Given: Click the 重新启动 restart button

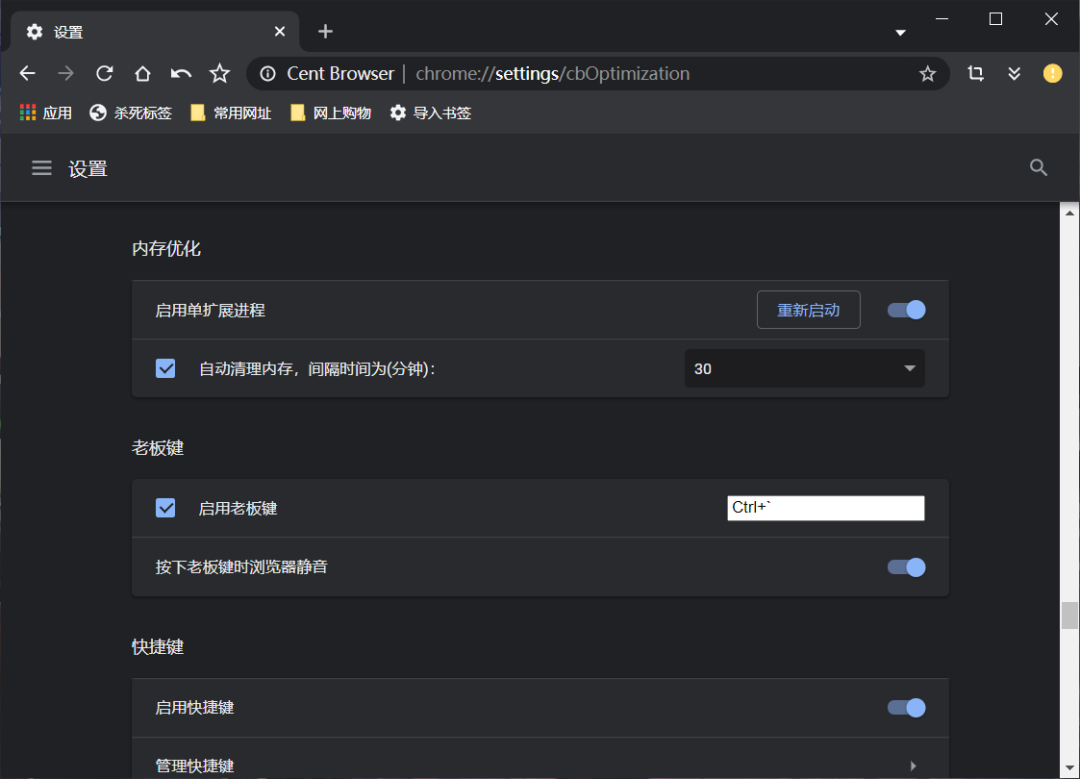Looking at the screenshot, I should [x=808, y=309].
